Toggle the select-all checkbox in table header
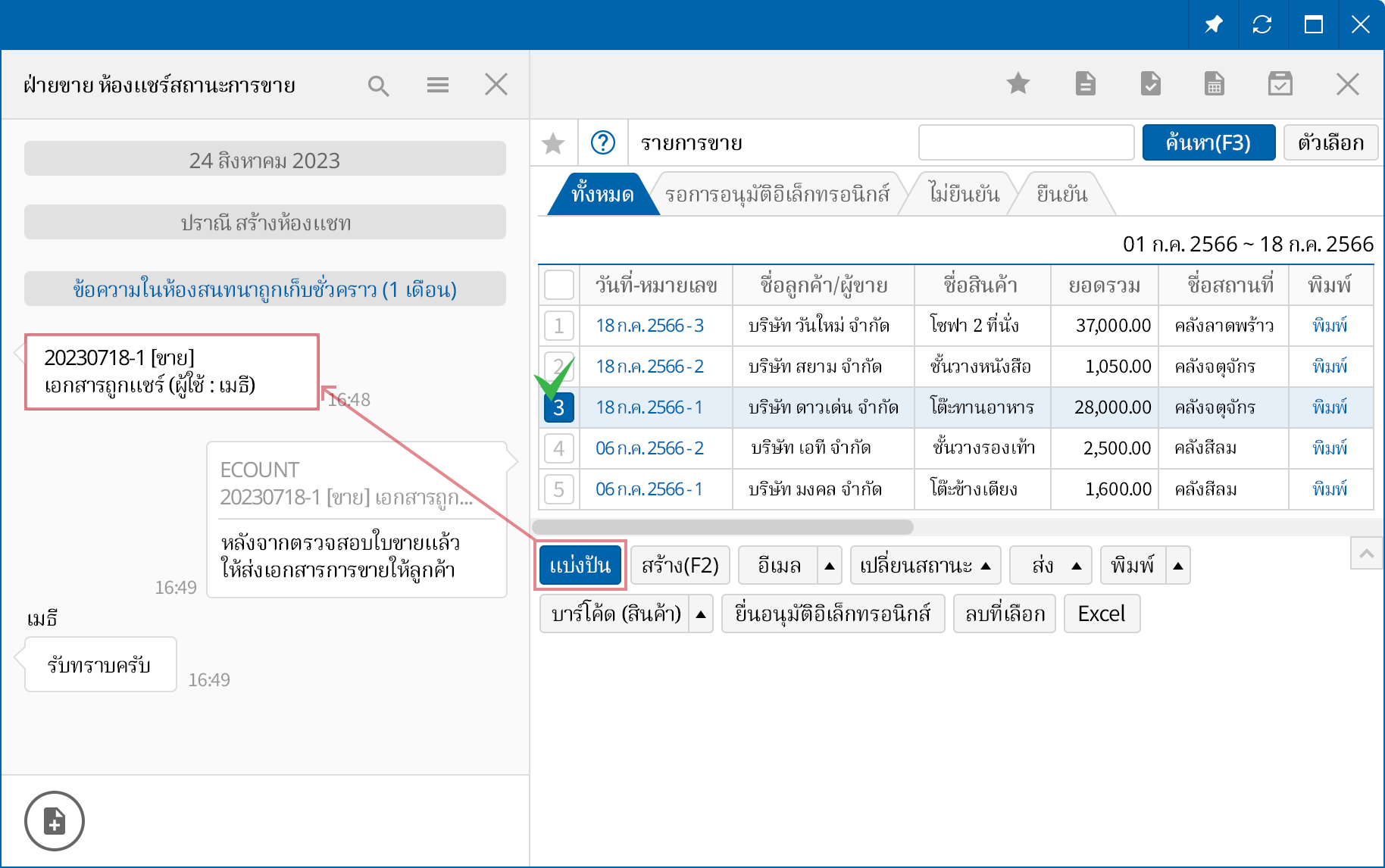The image size is (1385, 868). (x=559, y=286)
